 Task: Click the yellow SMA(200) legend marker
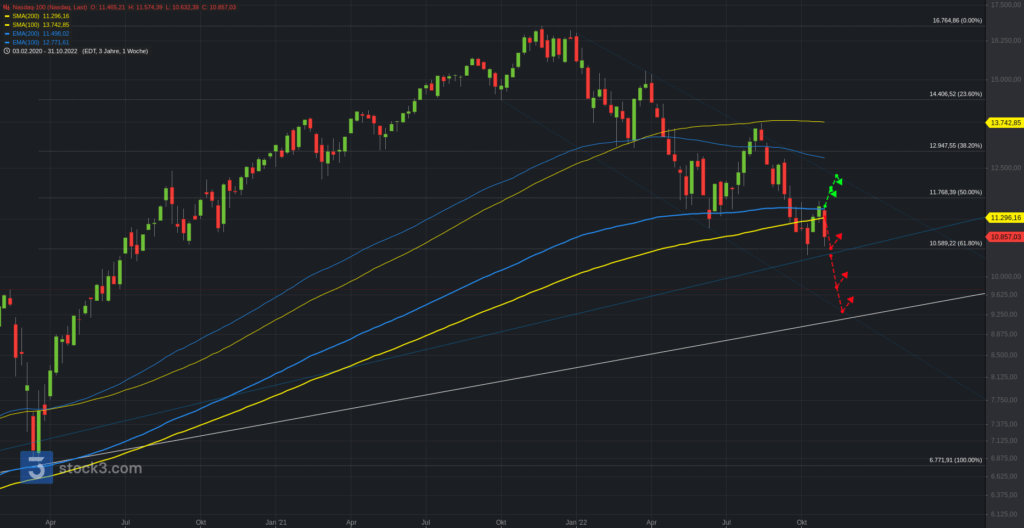[7, 16]
